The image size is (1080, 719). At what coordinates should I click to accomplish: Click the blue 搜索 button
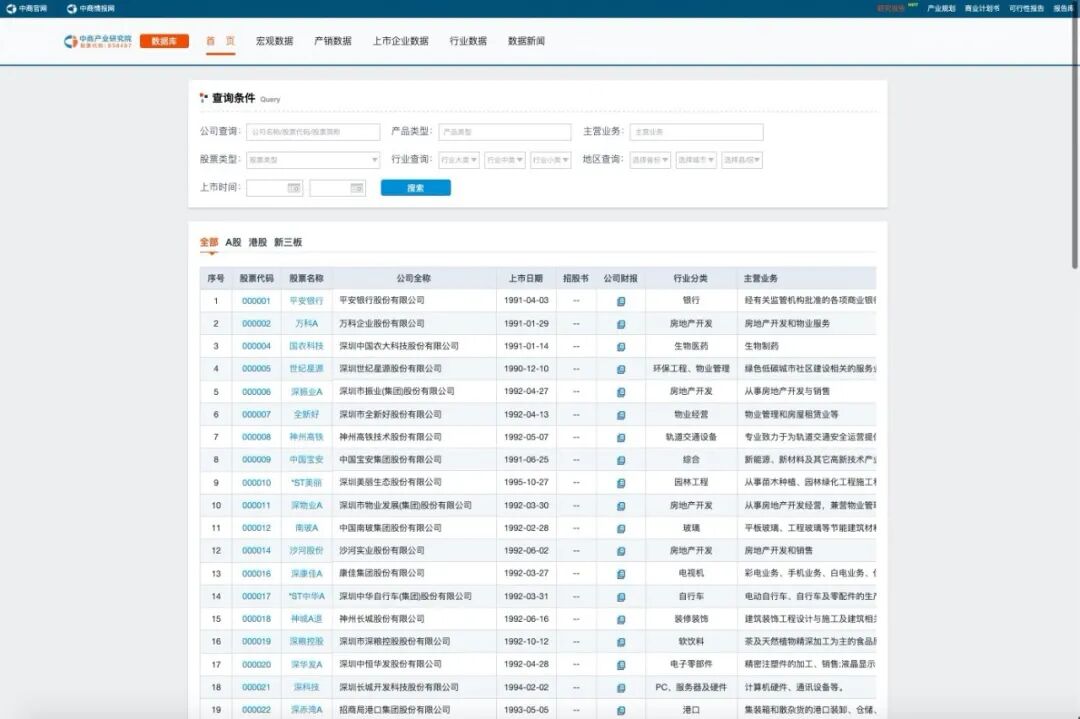click(415, 188)
